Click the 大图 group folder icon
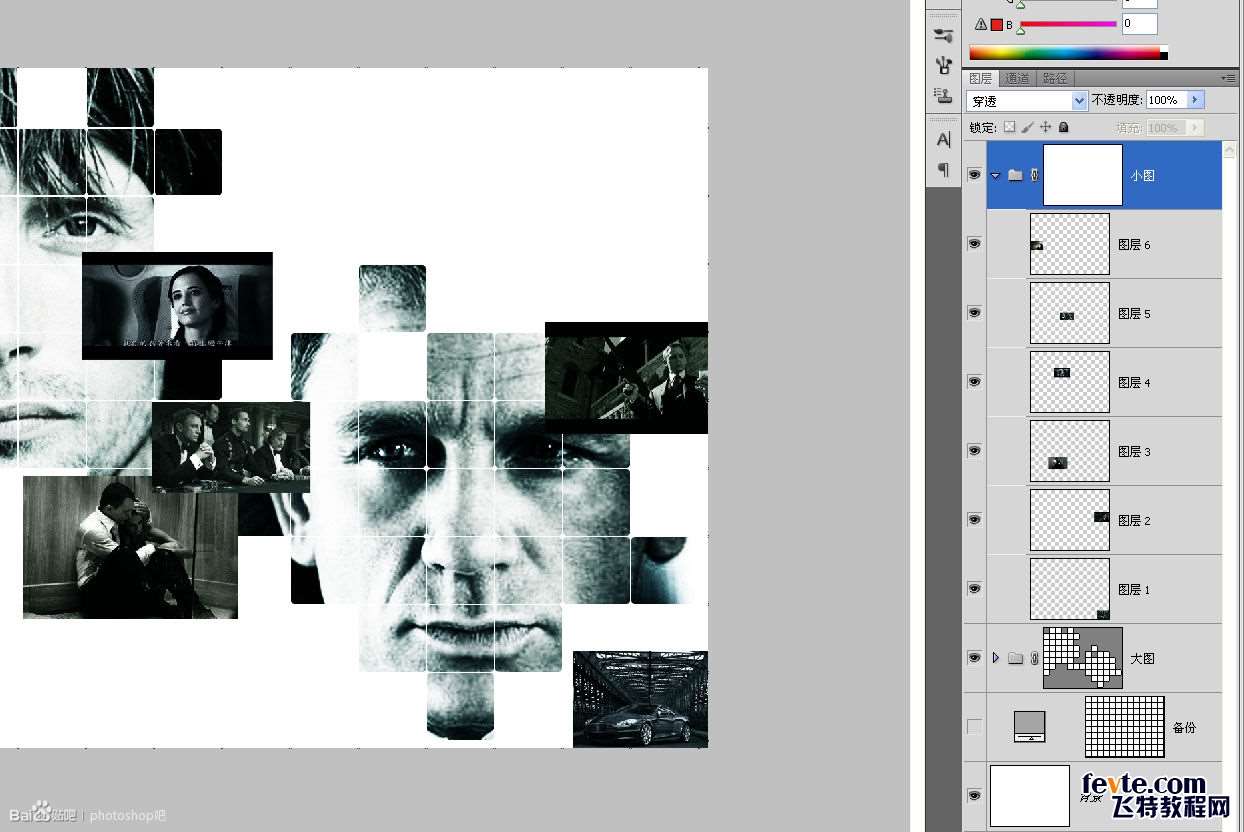 point(1015,658)
